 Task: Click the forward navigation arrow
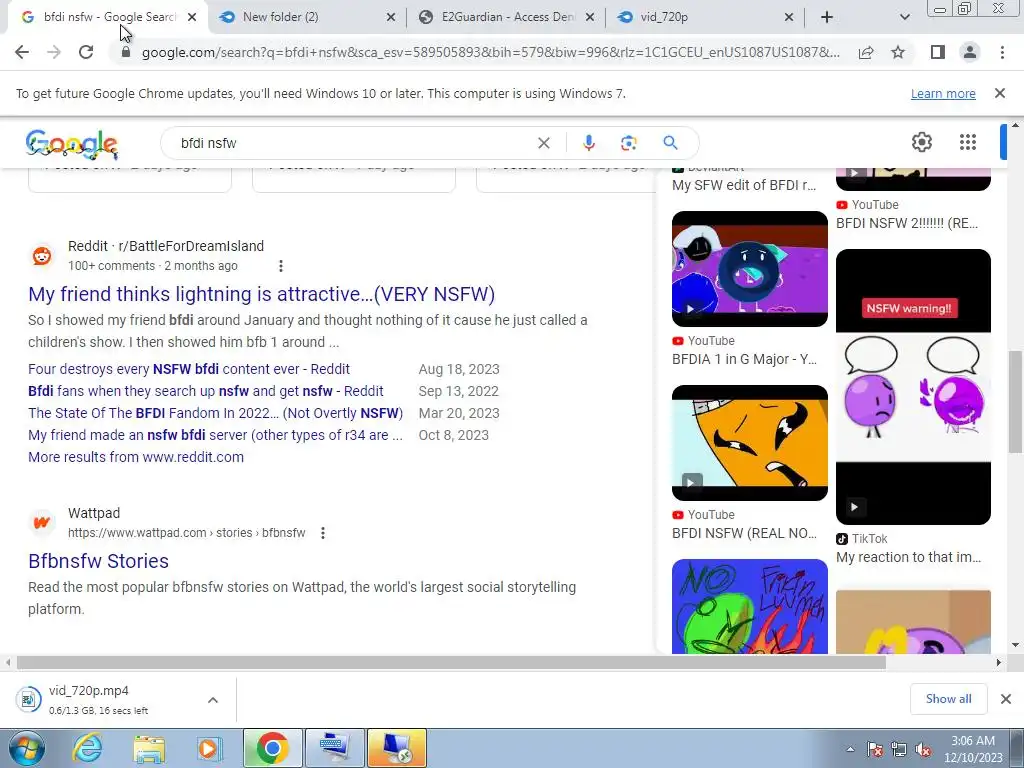pos(54,52)
